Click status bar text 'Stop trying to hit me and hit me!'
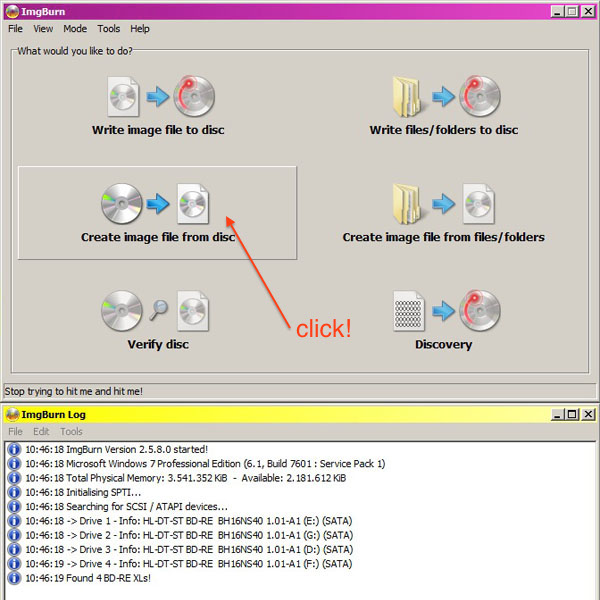600x600 pixels. 73,391
